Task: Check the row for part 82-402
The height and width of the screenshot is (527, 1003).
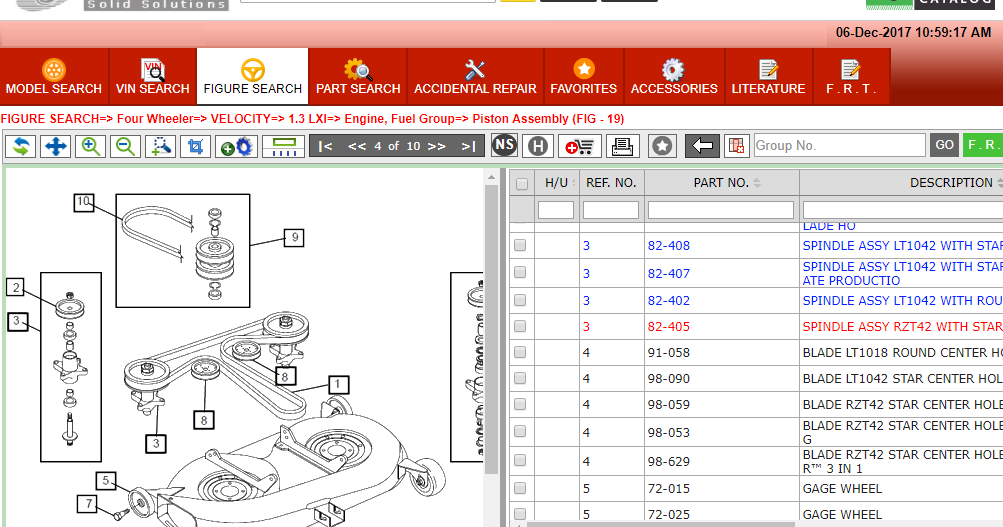Action: 520,300
